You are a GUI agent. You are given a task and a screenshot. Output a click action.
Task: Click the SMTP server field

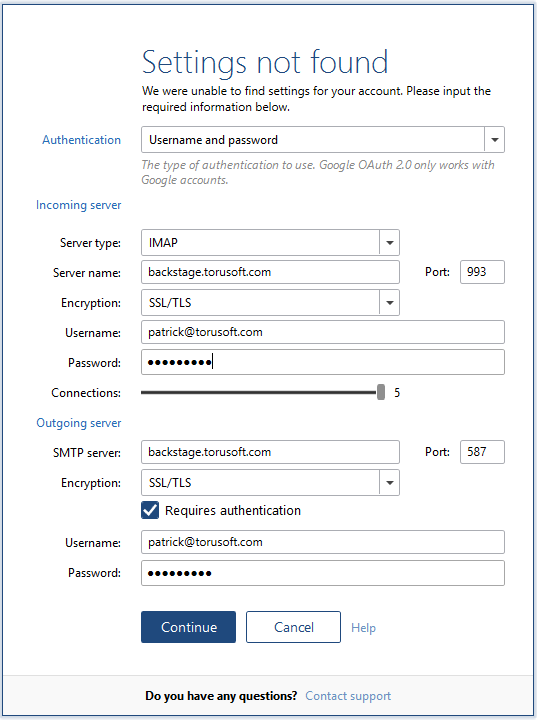click(270, 452)
